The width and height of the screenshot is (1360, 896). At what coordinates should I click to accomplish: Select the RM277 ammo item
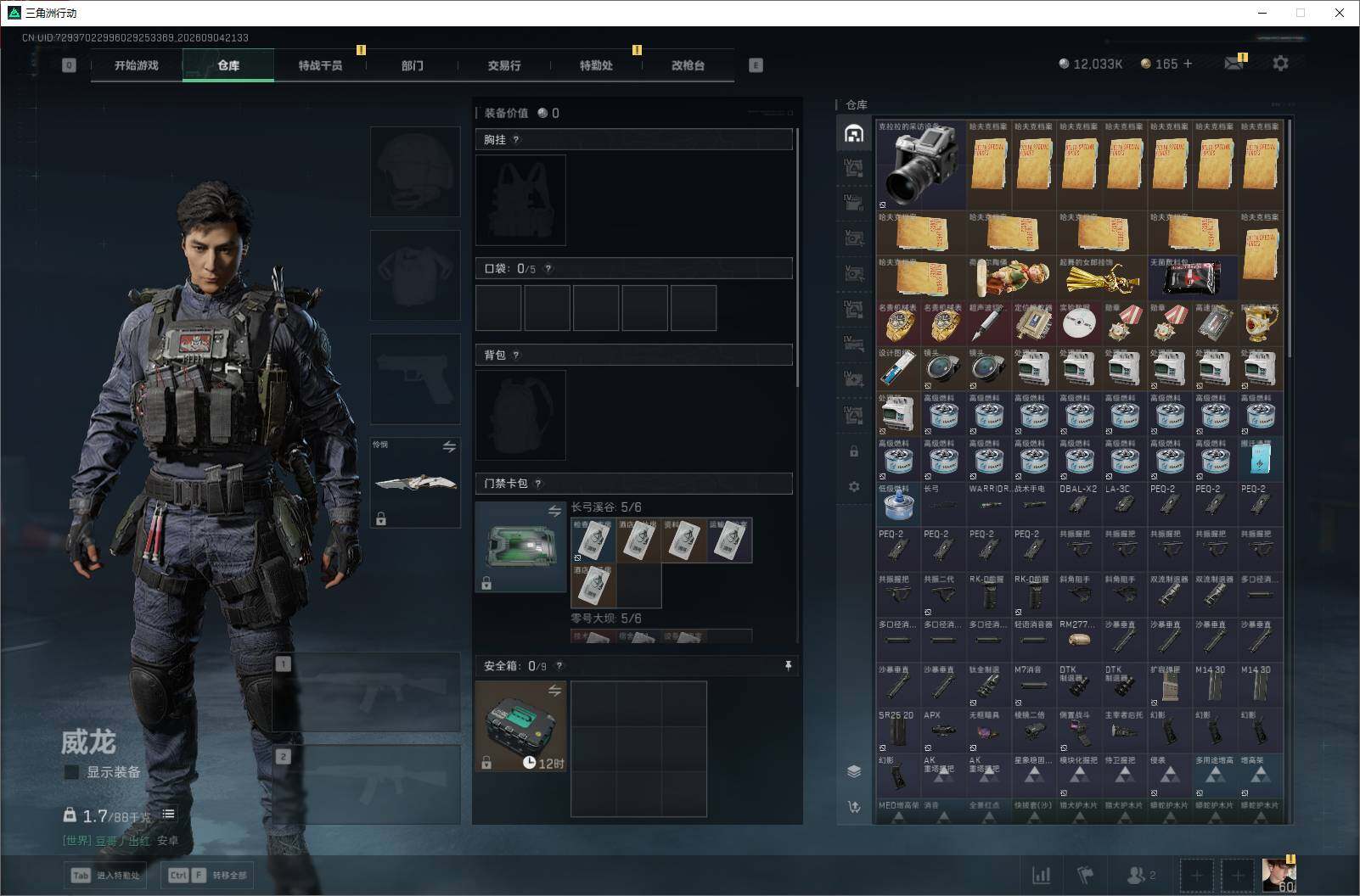click(1079, 639)
